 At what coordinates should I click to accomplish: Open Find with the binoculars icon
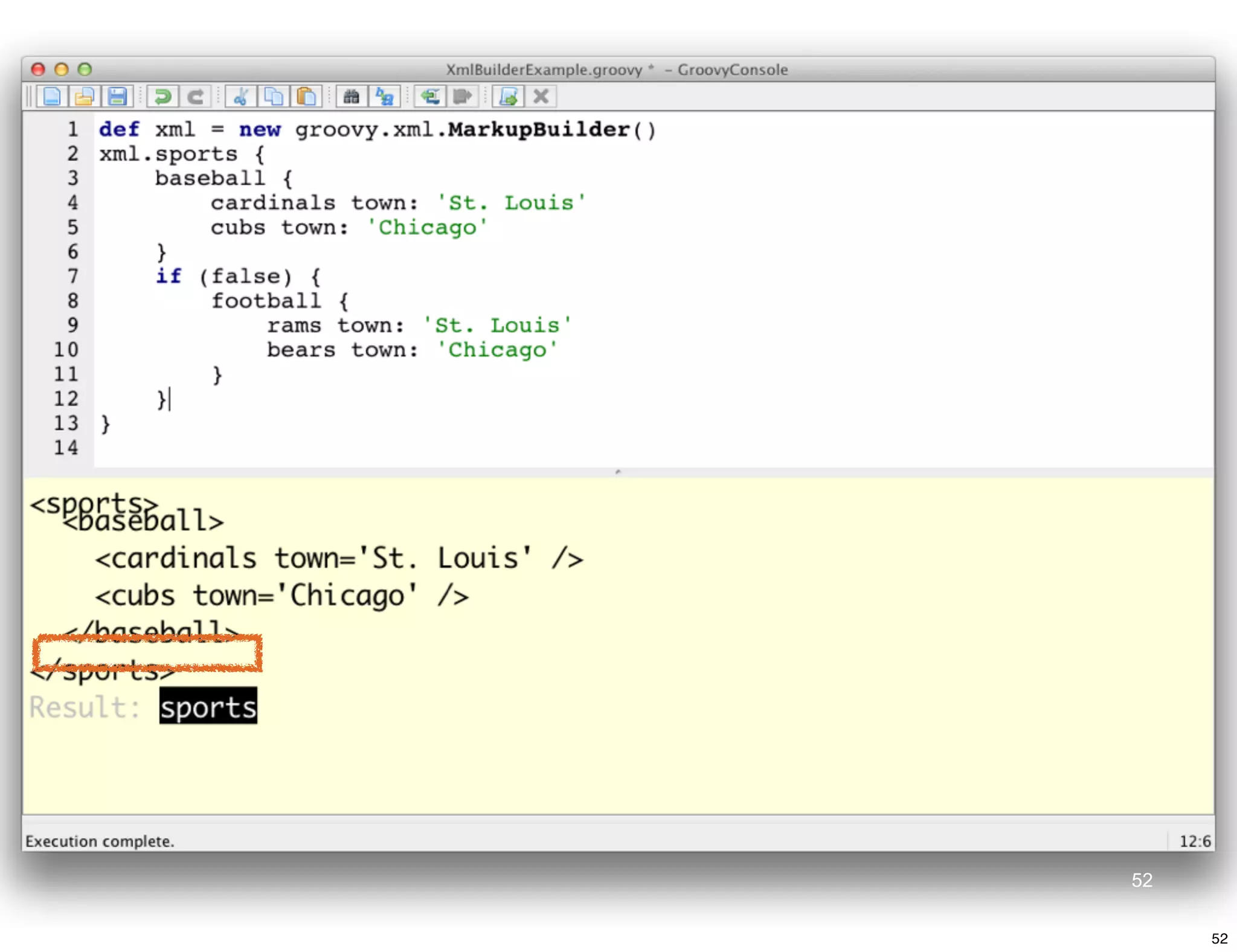coord(352,97)
